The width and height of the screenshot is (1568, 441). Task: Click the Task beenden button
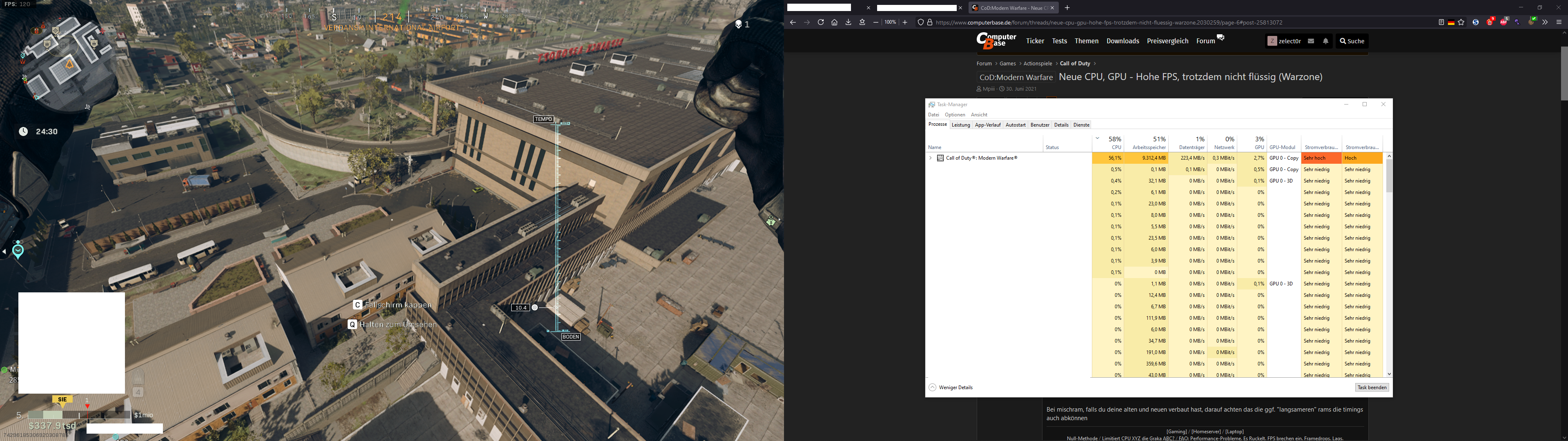tap(1372, 388)
